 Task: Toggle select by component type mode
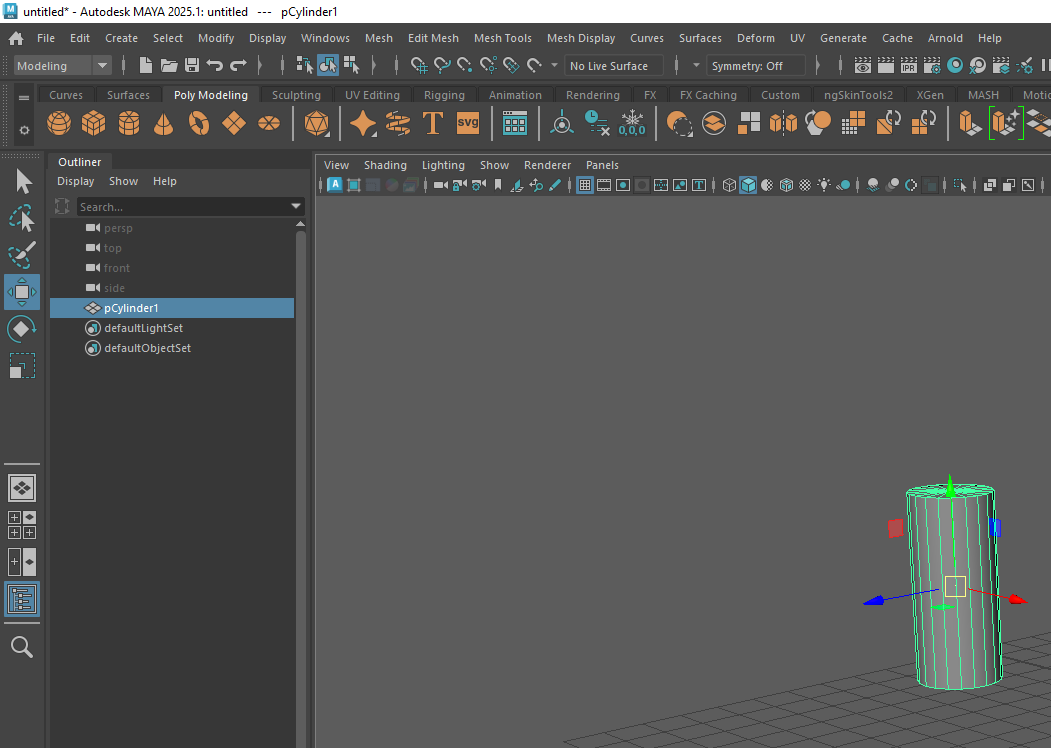(x=351, y=65)
